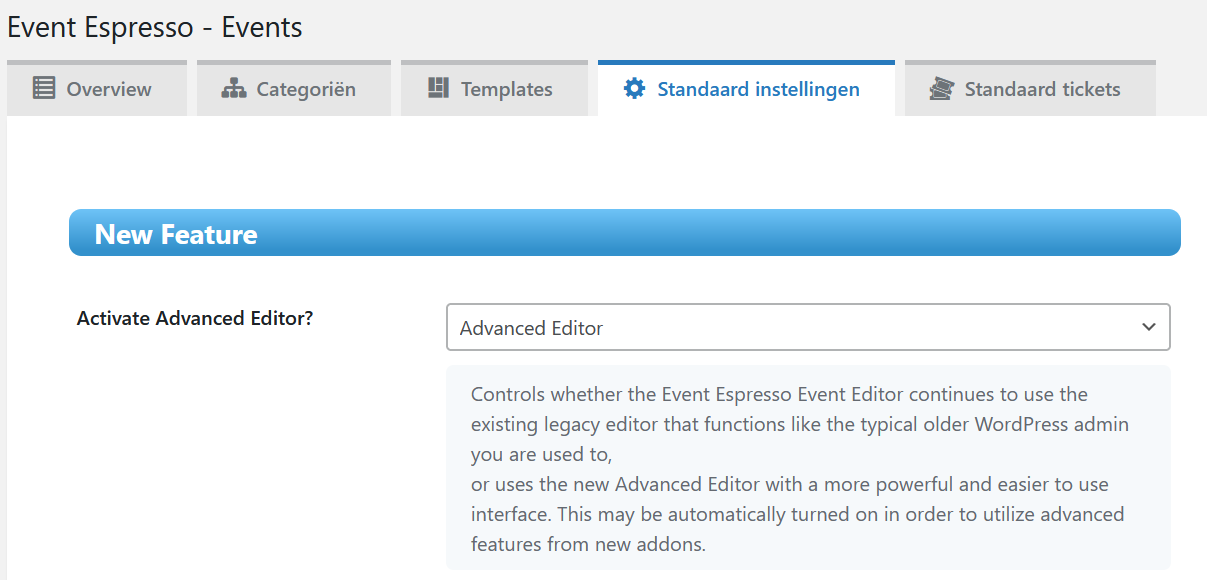Open the Activate Advanced Editor dropdown
The height and width of the screenshot is (580, 1207).
tap(808, 328)
